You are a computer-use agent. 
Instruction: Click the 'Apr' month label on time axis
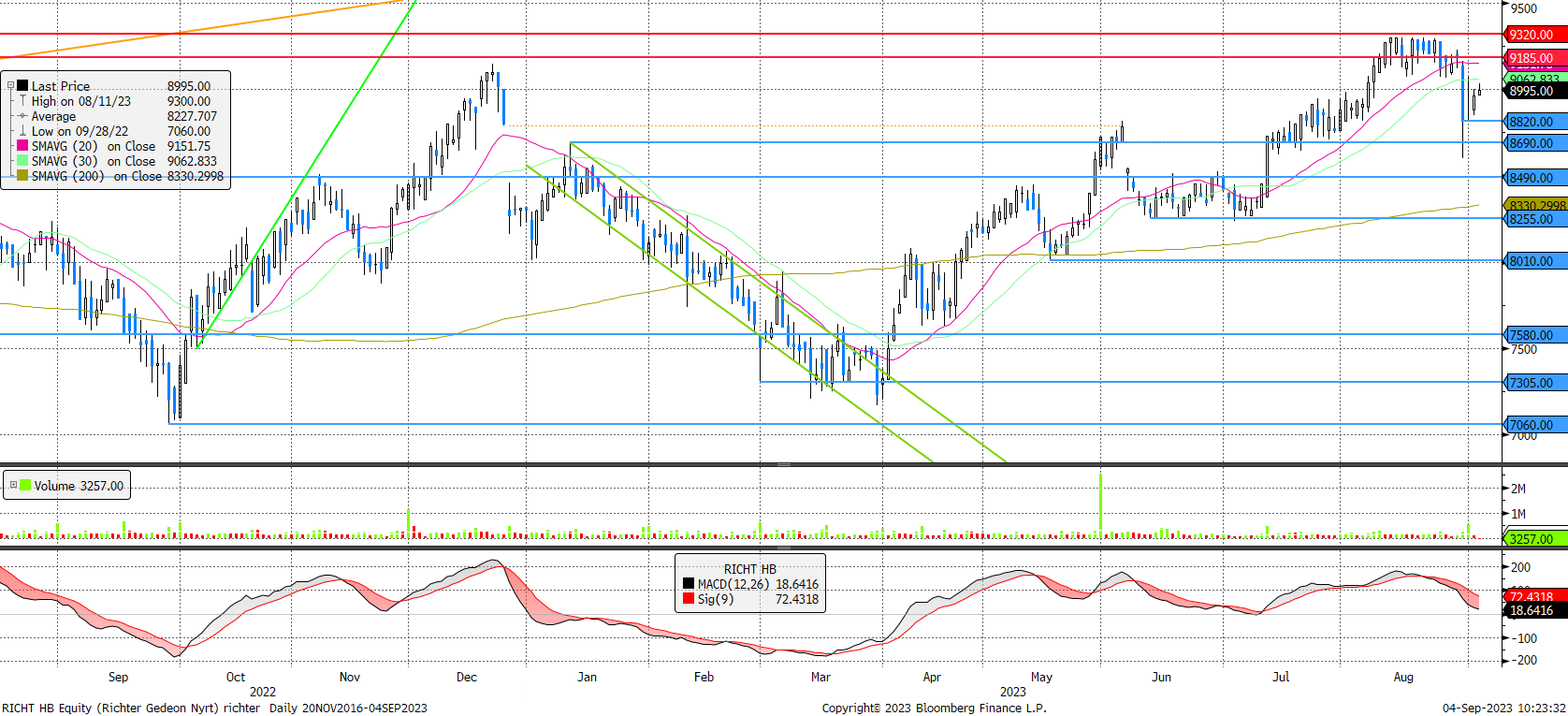click(932, 677)
